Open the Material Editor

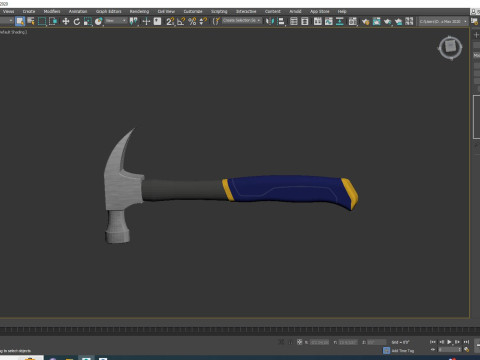(x=353, y=21)
